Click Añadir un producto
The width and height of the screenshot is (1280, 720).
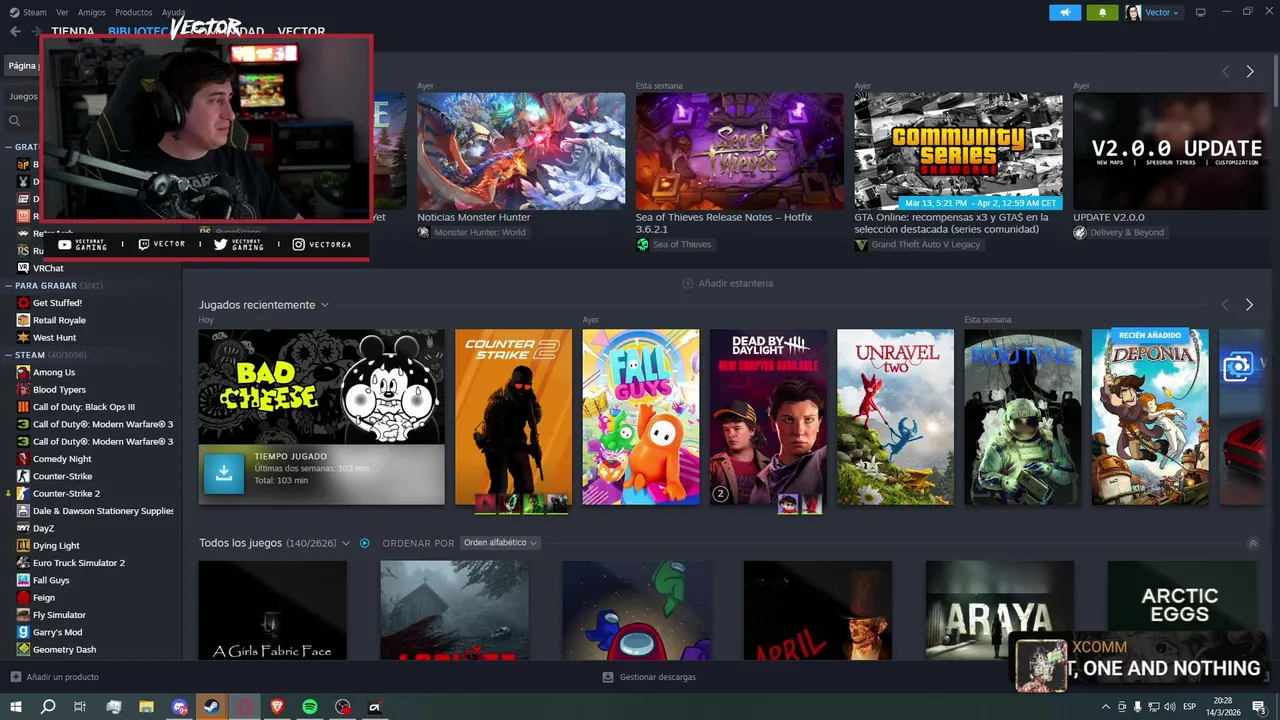[x=55, y=677]
